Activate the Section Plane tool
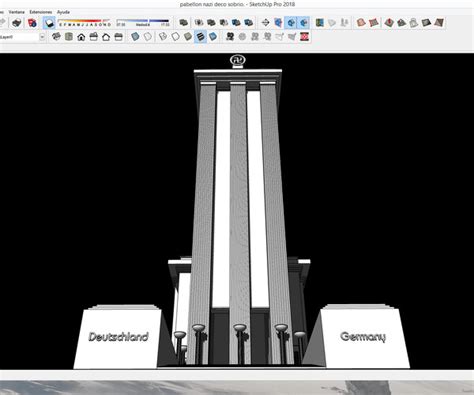The image size is (474, 395). (265, 23)
